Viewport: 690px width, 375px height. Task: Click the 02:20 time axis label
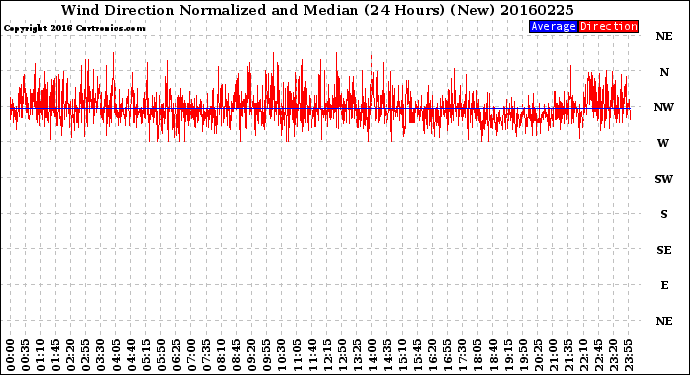click(x=71, y=355)
